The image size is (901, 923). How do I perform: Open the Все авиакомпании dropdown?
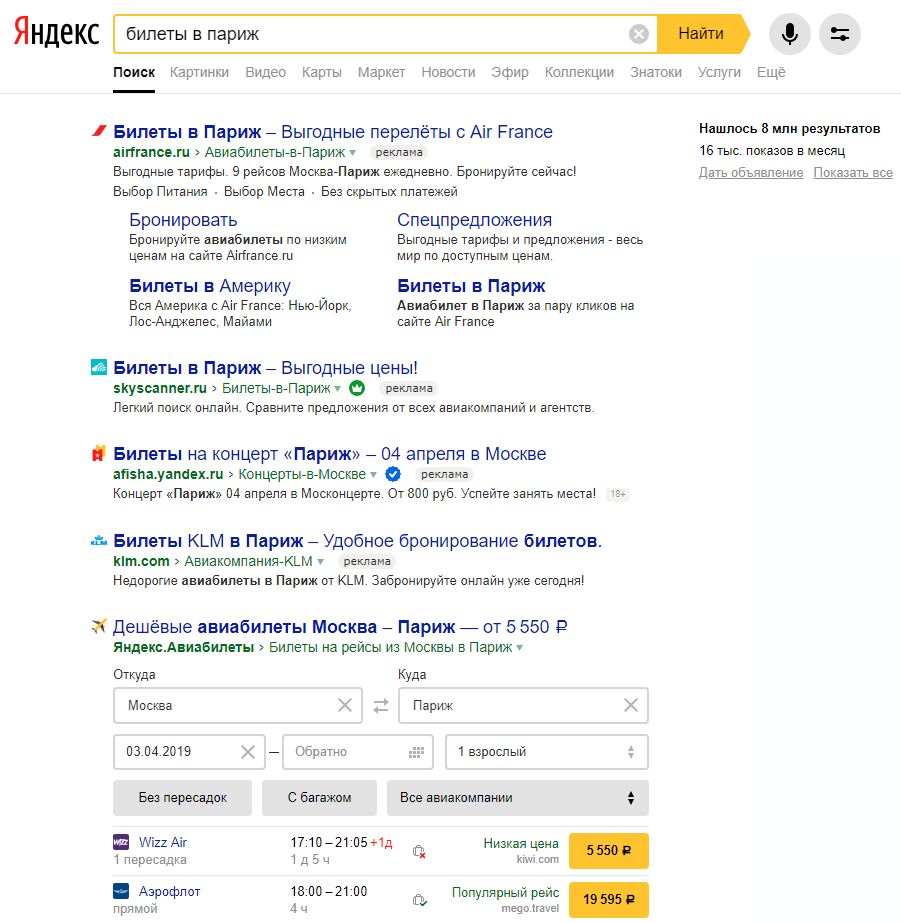point(518,798)
